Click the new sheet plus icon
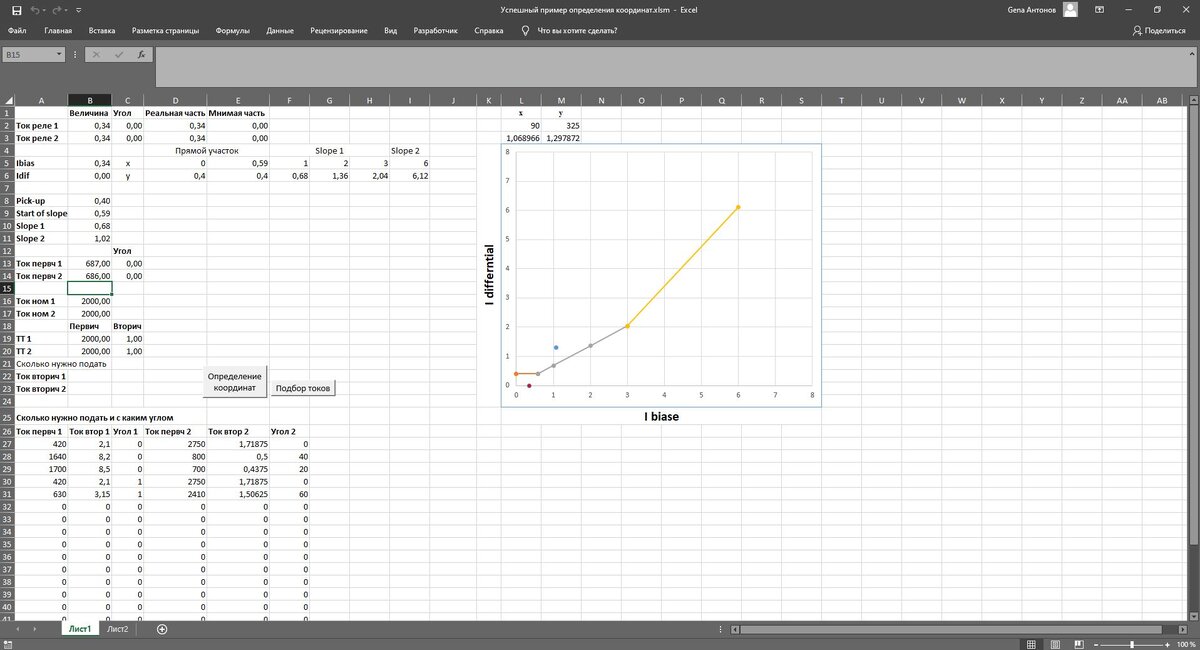1200x650 pixels. (x=160, y=629)
